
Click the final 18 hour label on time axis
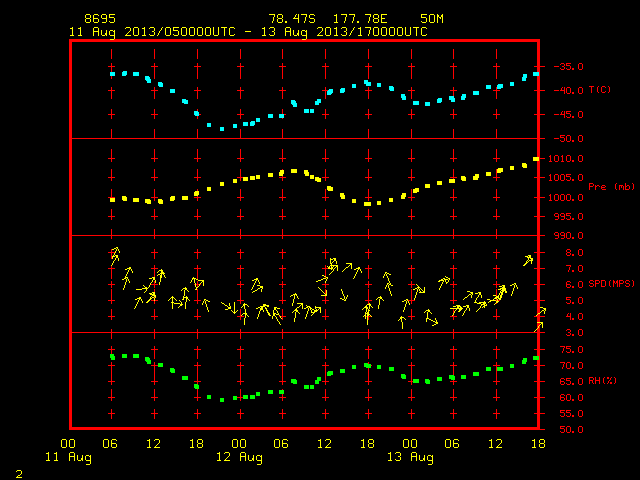coord(538,444)
